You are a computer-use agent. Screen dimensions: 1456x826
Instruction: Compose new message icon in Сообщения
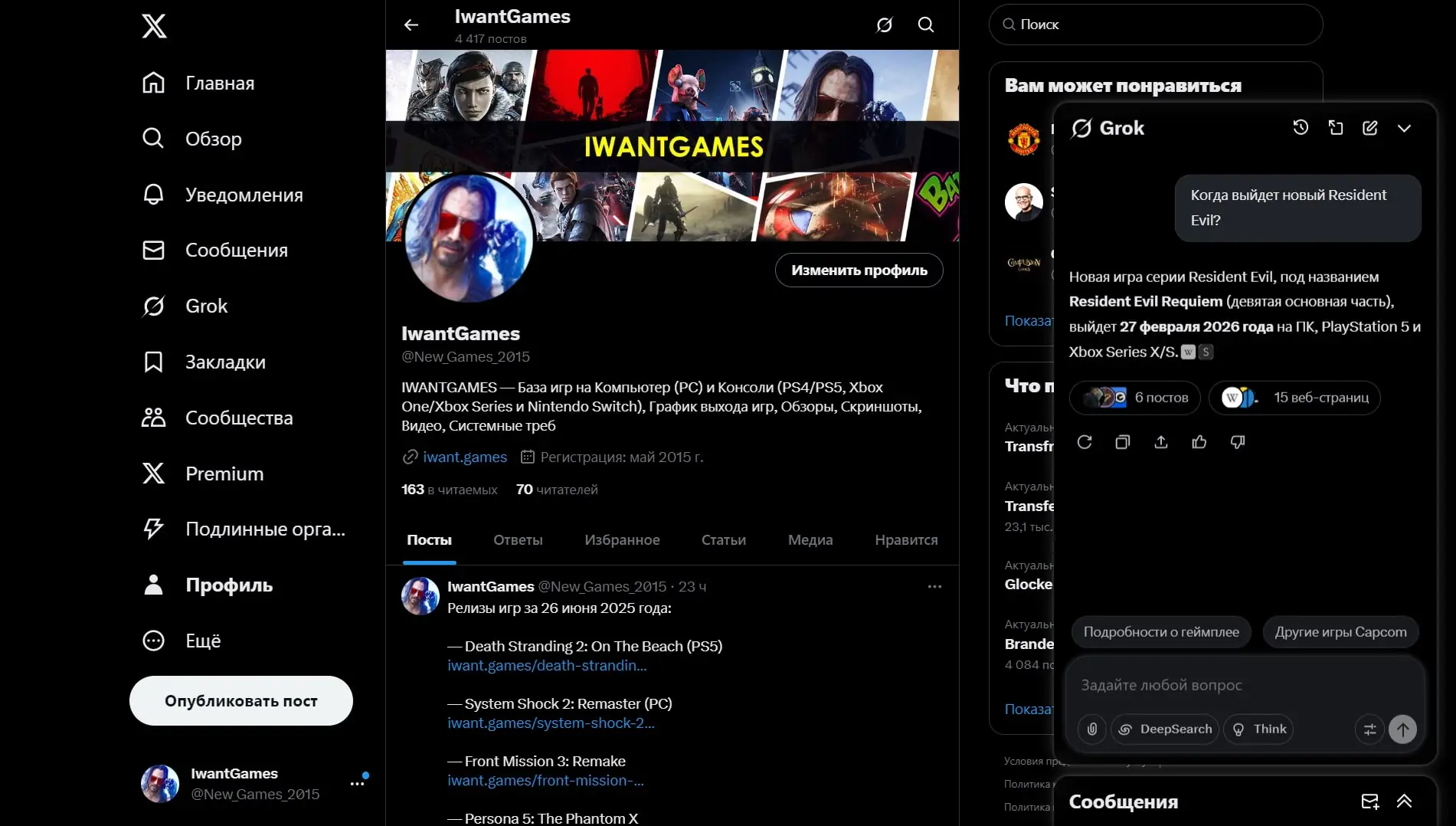coord(1370,801)
